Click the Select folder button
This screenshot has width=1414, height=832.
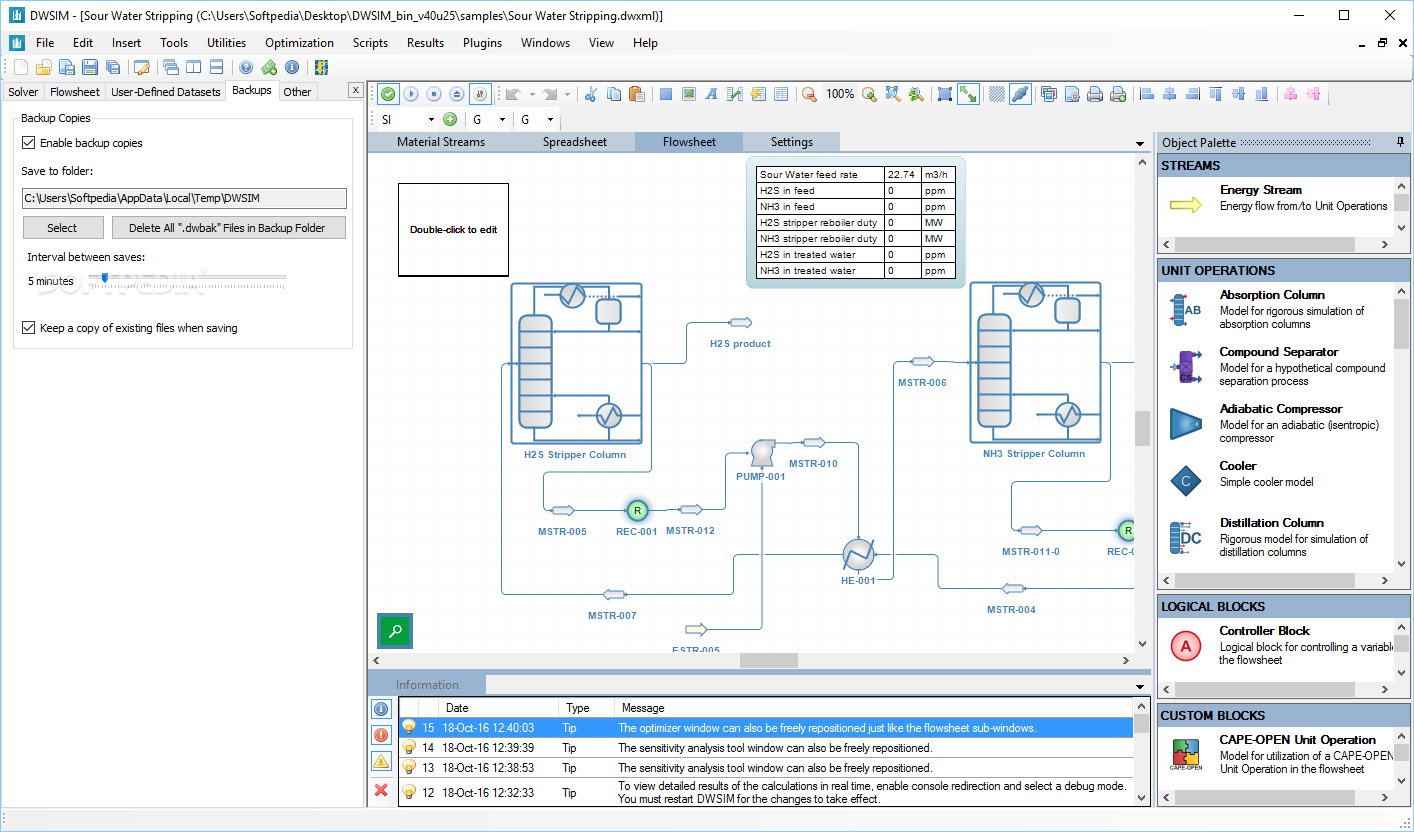point(62,228)
